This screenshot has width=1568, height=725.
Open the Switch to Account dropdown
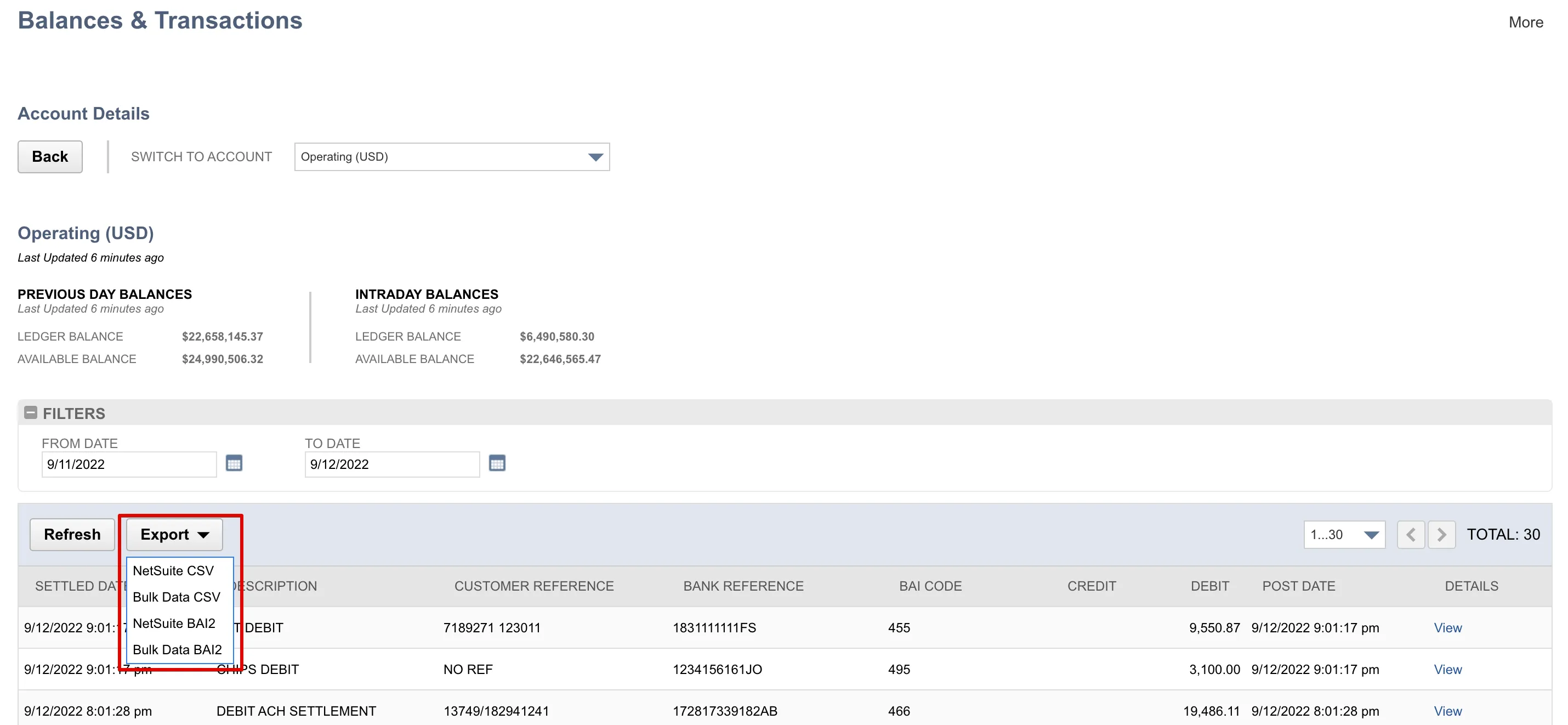pyautogui.click(x=452, y=157)
